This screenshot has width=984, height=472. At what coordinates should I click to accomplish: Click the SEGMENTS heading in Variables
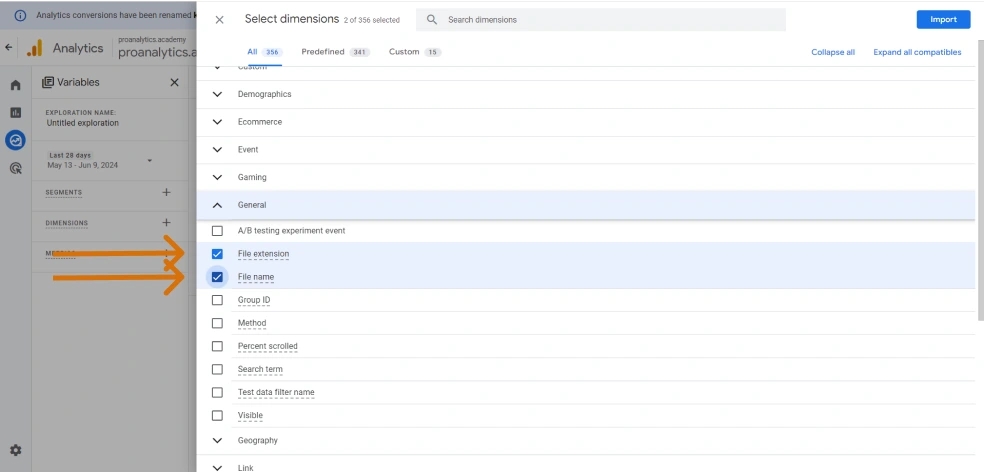(63, 192)
